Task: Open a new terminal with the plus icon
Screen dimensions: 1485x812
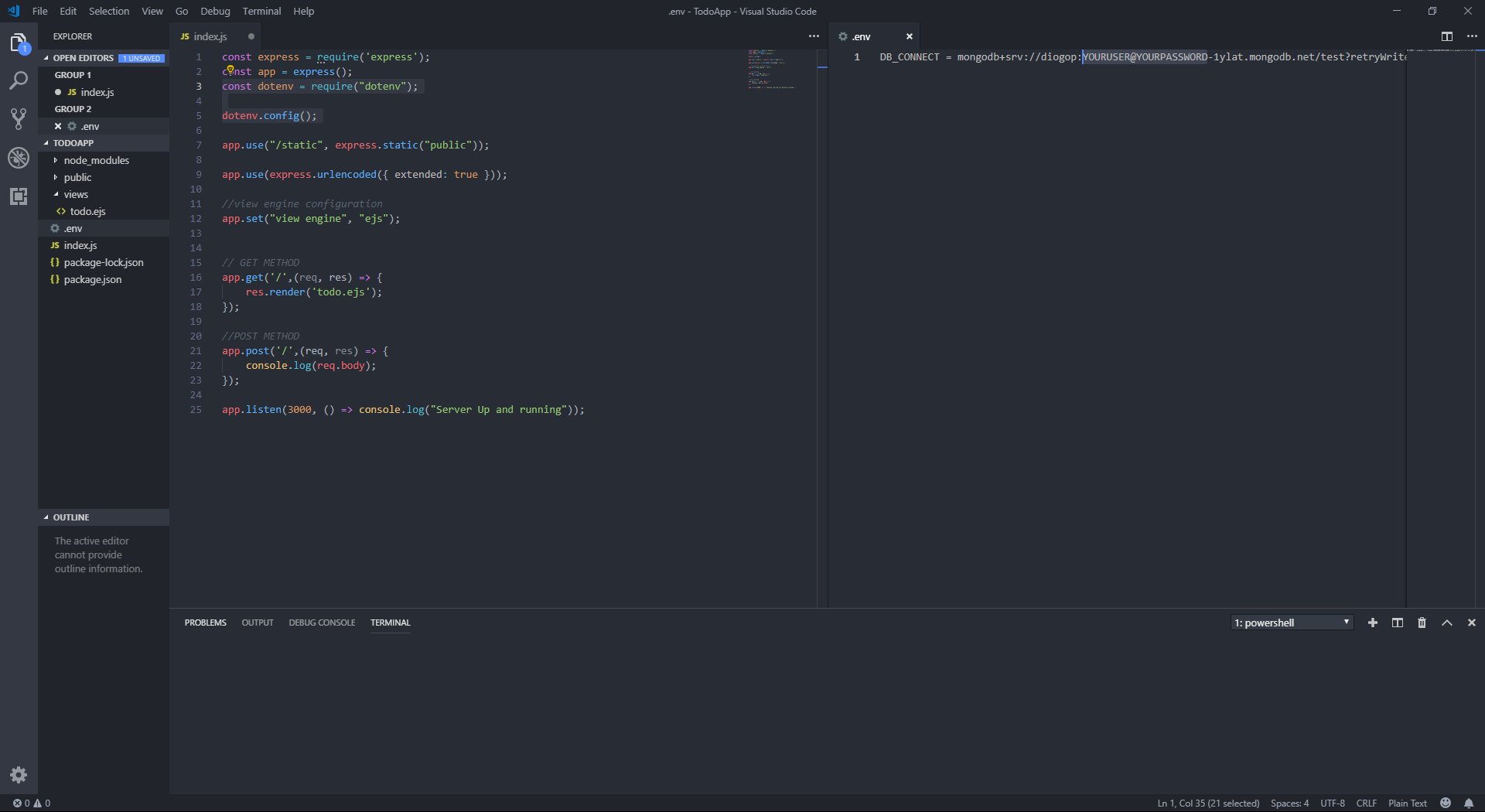Action: click(x=1373, y=623)
